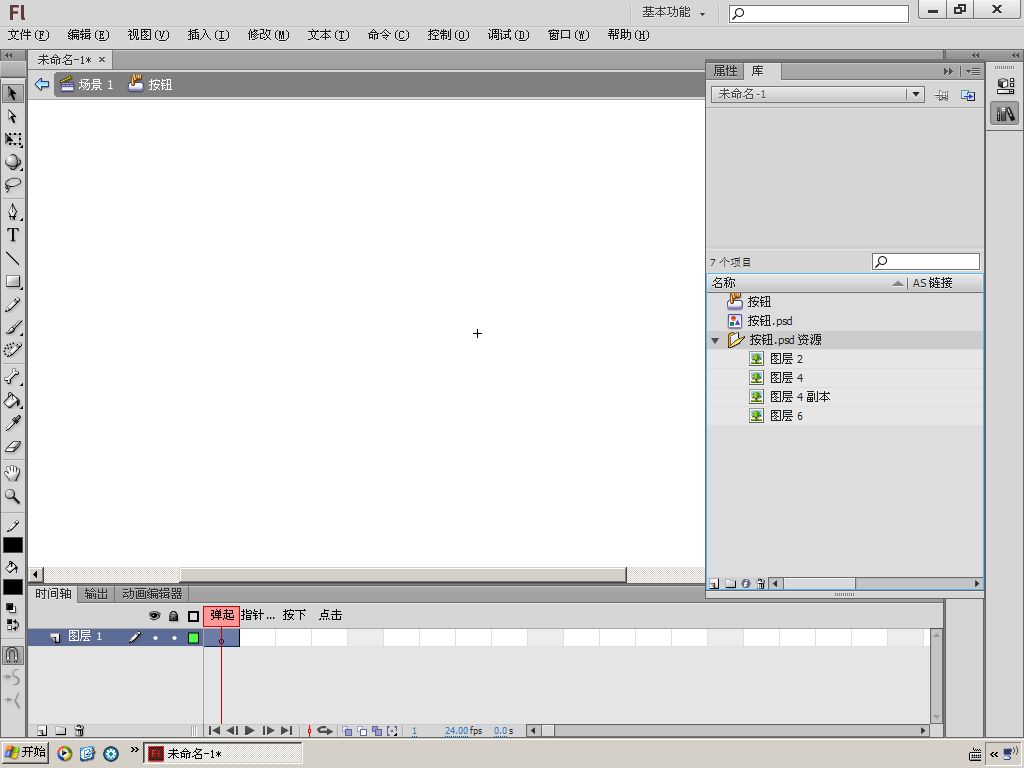Switch to the 动画编辑器 tab

152,594
